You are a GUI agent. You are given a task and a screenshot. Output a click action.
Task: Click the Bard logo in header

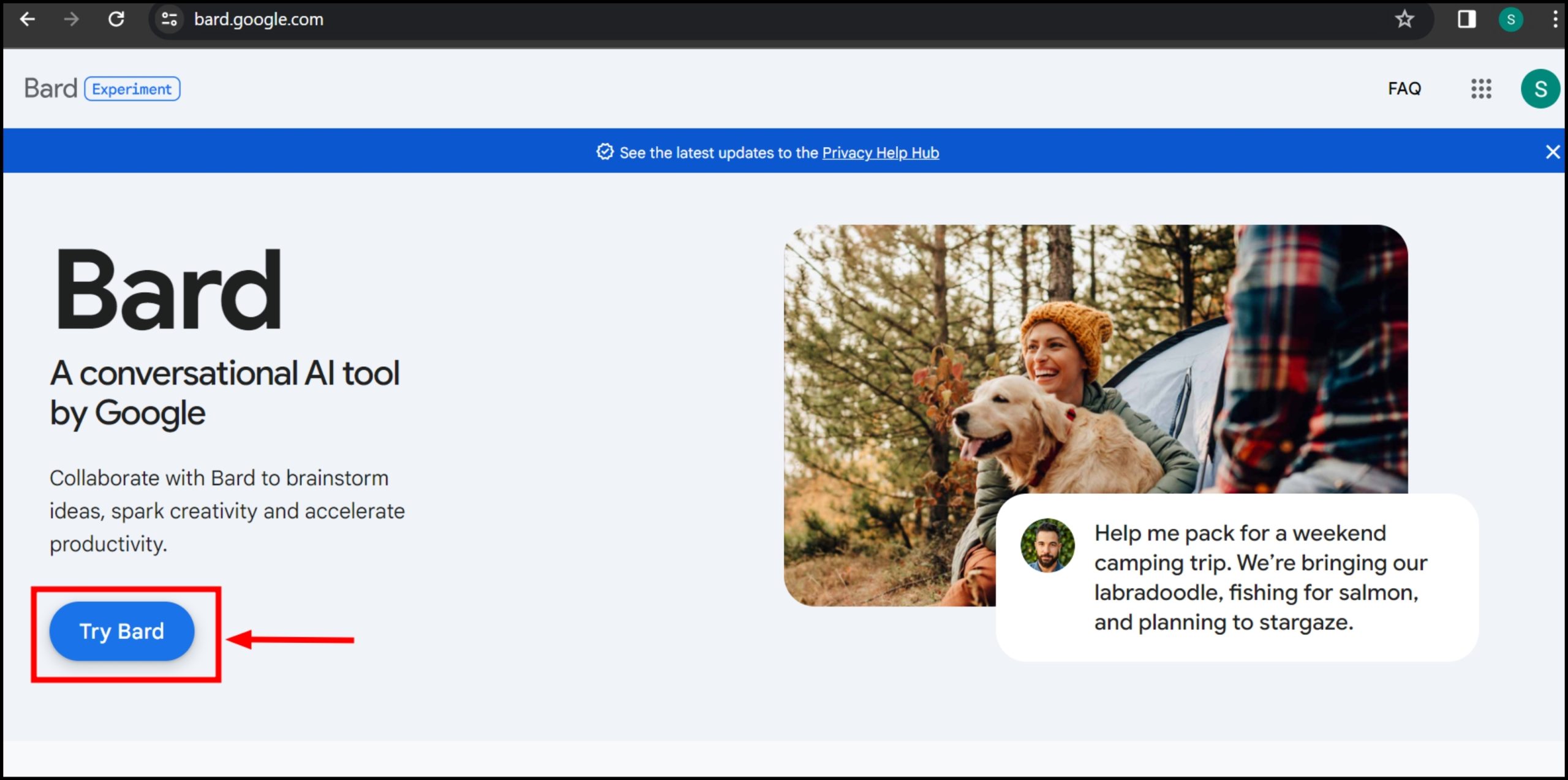pos(51,89)
